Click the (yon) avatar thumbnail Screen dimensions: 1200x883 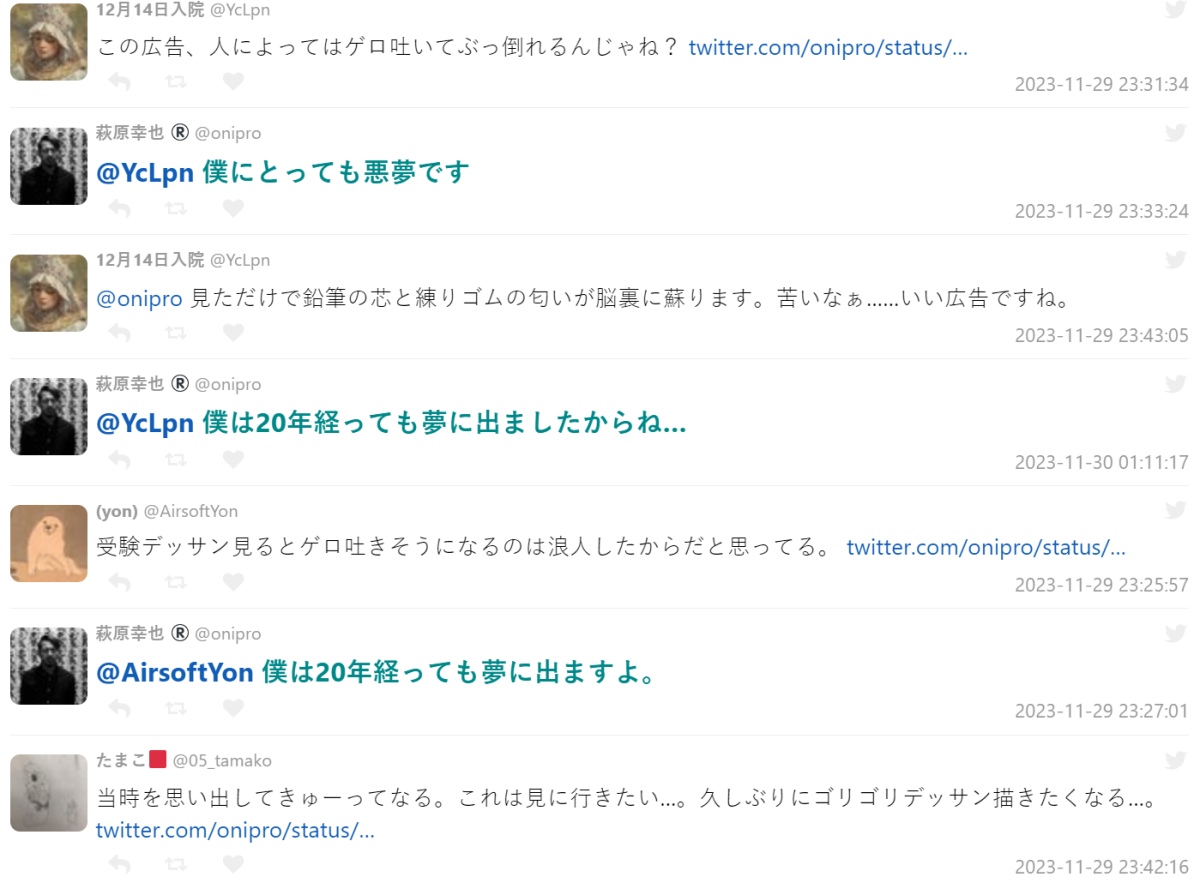coord(49,543)
